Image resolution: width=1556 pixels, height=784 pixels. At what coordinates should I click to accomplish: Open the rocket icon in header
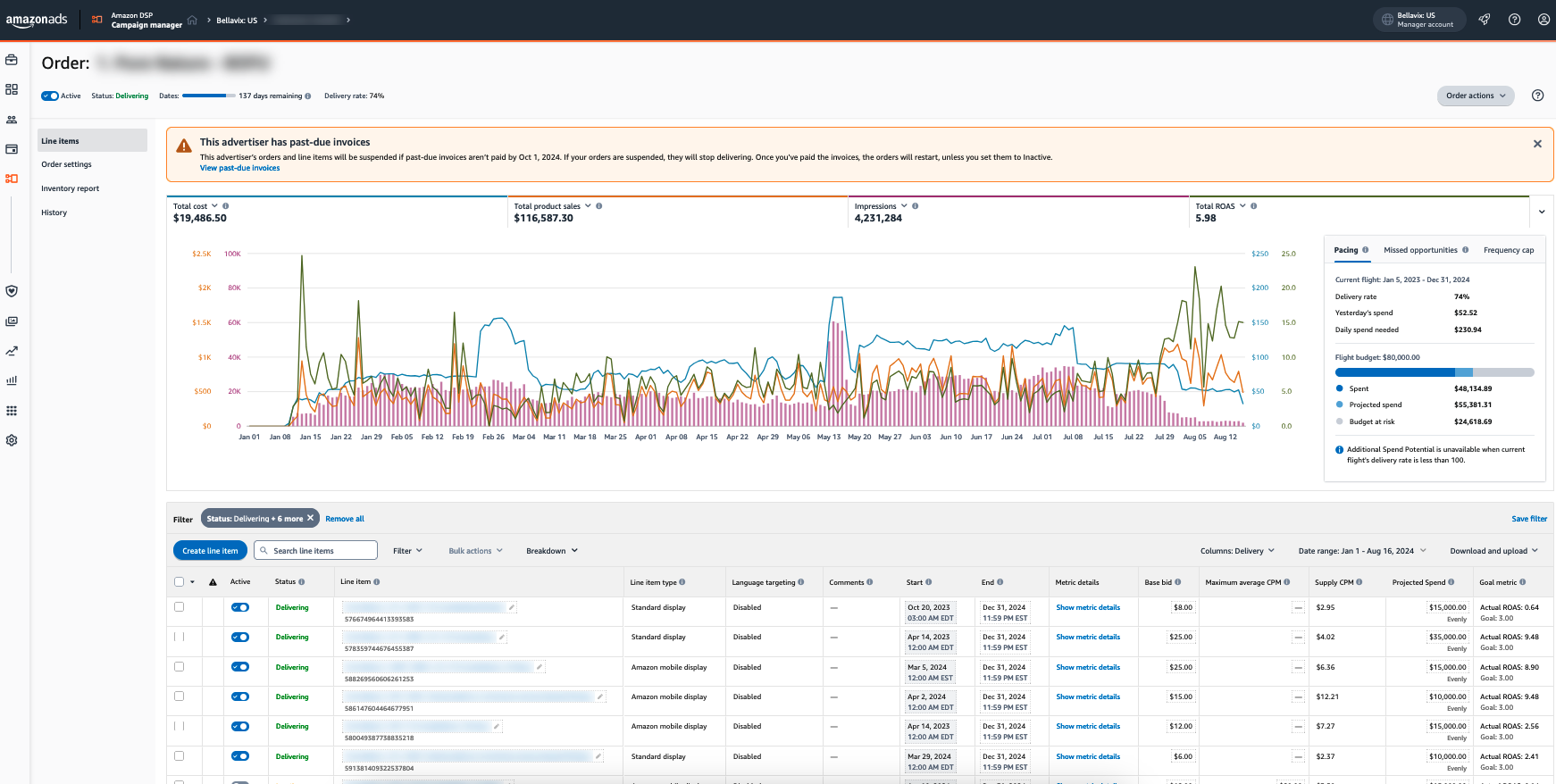point(1485,20)
